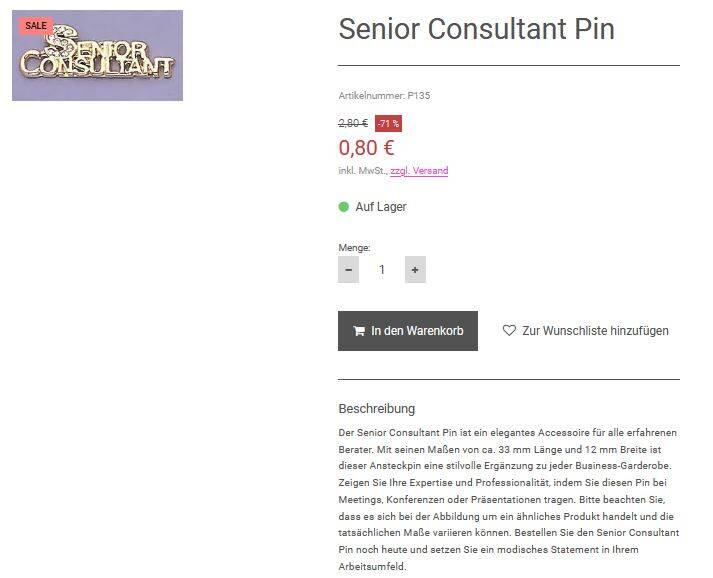
Task: Click the Auf Lager status text
Action: pos(381,207)
